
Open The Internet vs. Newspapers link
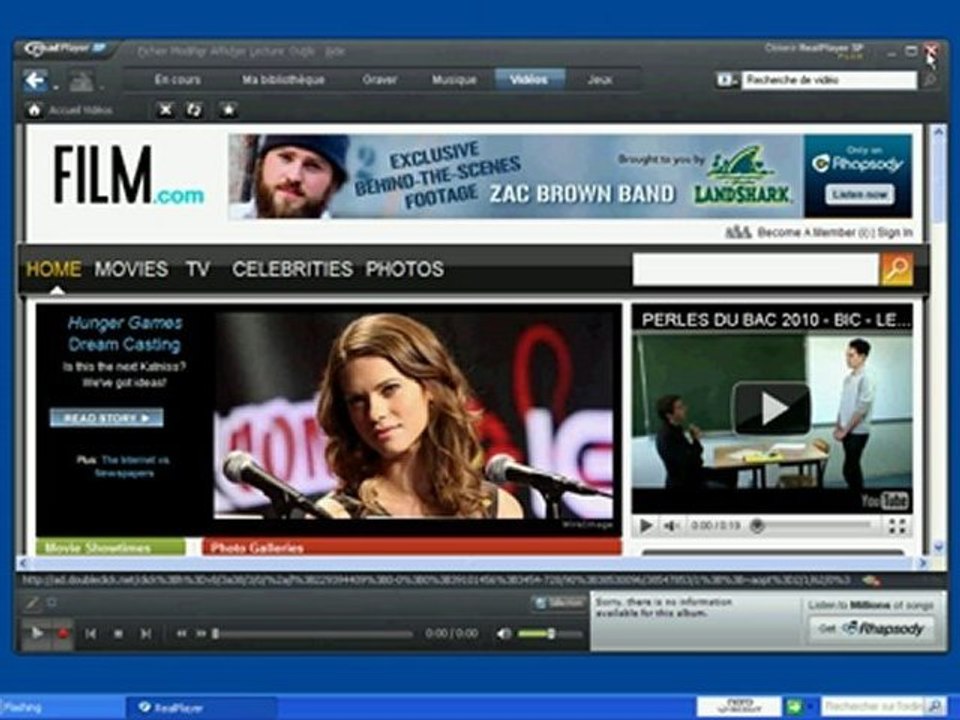click(134, 467)
